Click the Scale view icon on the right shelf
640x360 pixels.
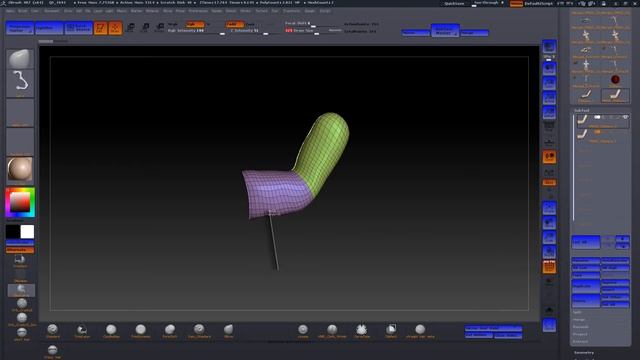(549, 238)
